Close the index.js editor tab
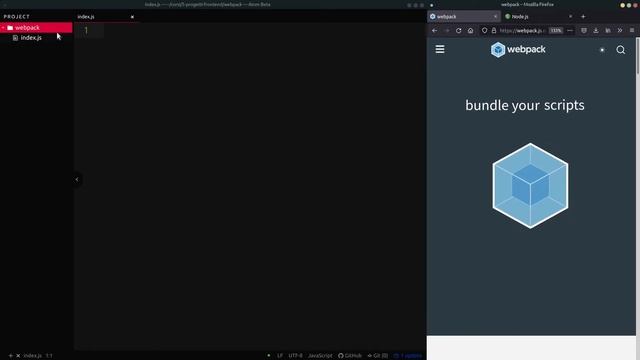640x360 pixels. (x=132, y=17)
